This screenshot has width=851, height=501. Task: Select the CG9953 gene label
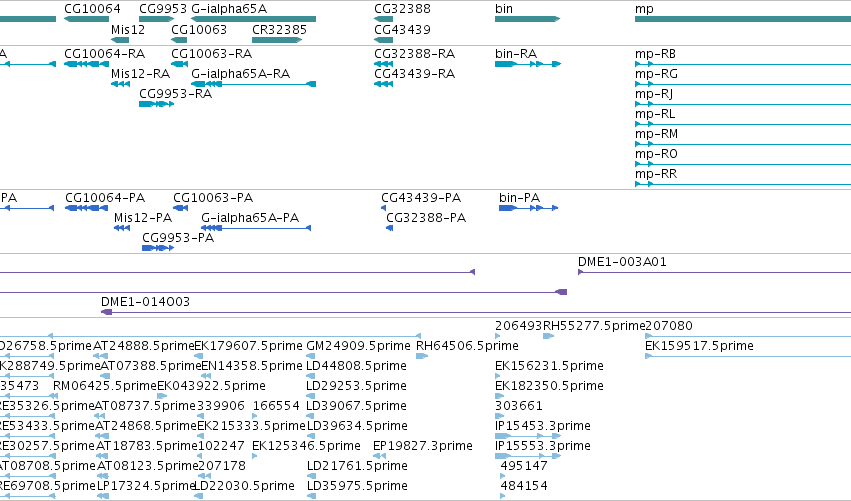pos(163,9)
